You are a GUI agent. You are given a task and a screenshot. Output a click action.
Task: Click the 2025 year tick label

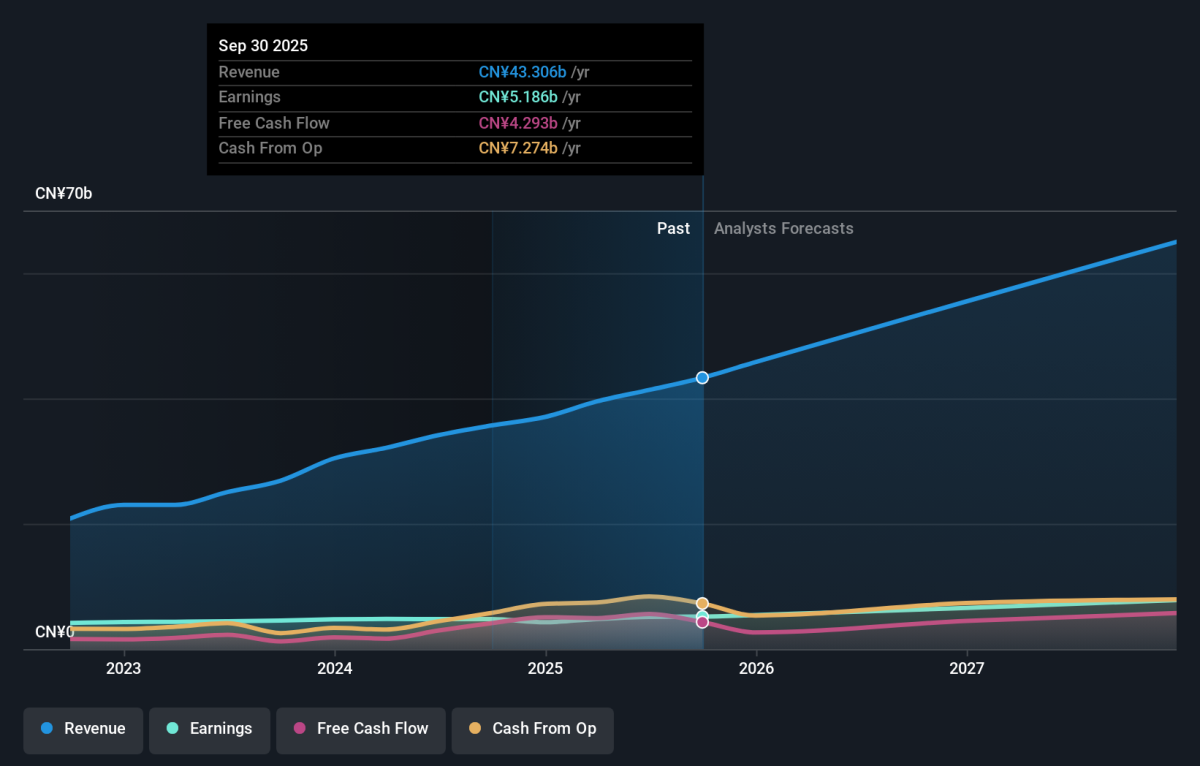click(x=545, y=667)
